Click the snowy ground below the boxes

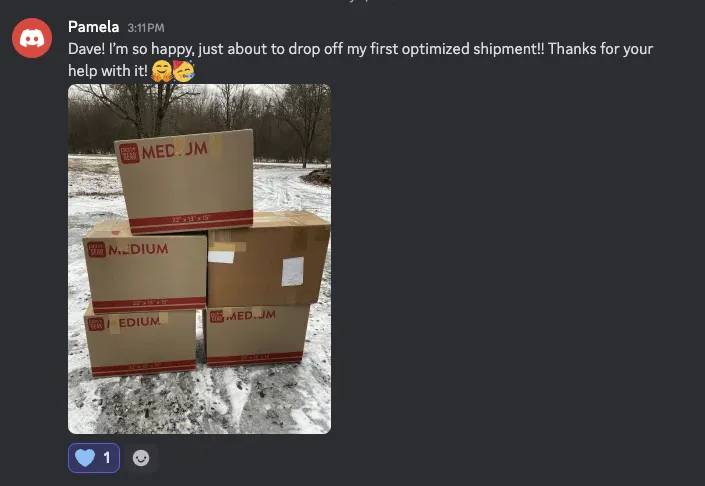pyautogui.click(x=199, y=400)
